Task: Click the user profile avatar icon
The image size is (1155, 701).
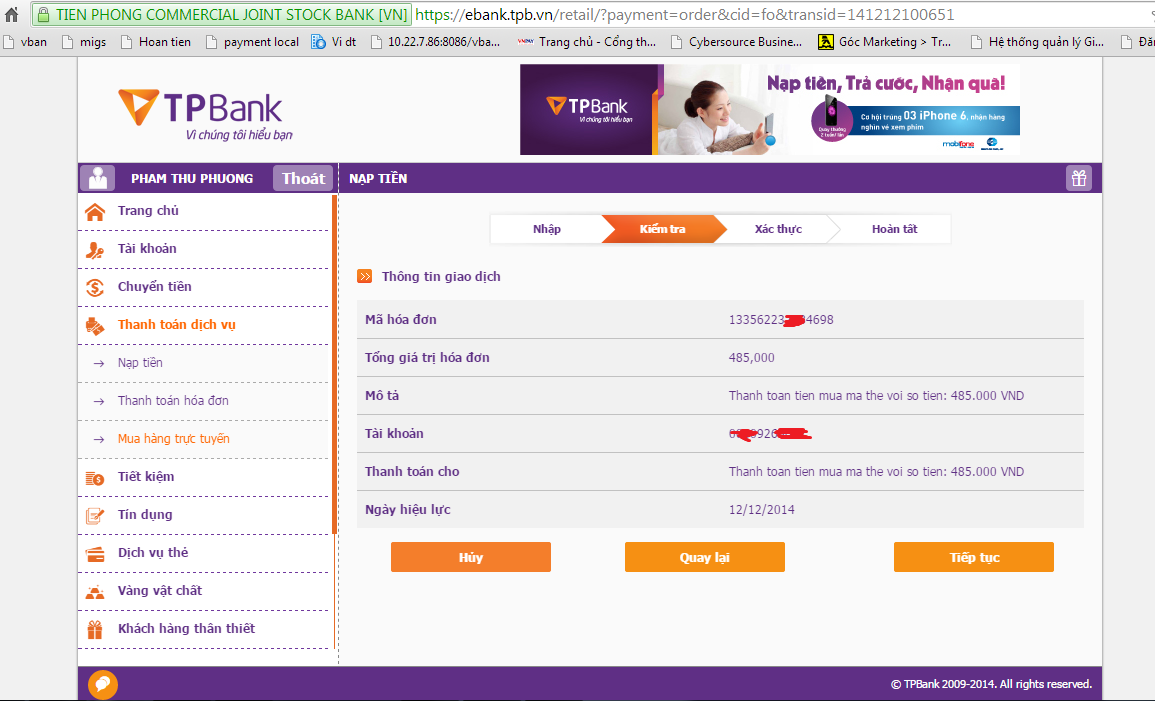Action: click(97, 178)
